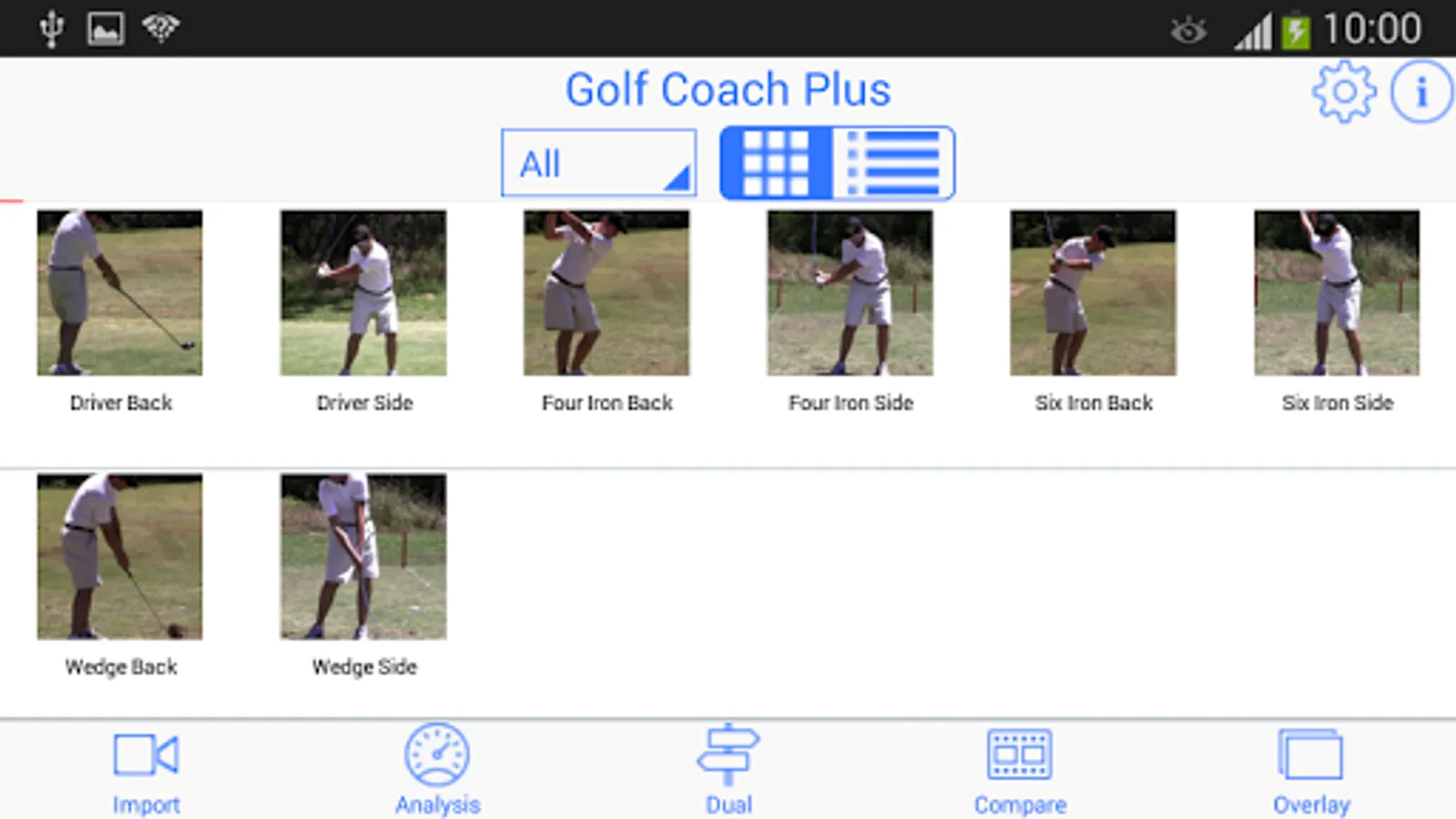Tap the USB status bar icon
1456x819 pixels.
[52, 28]
